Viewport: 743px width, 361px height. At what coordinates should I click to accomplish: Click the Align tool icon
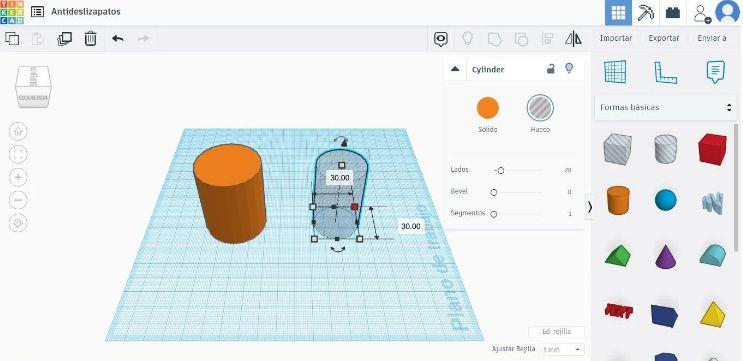click(547, 39)
